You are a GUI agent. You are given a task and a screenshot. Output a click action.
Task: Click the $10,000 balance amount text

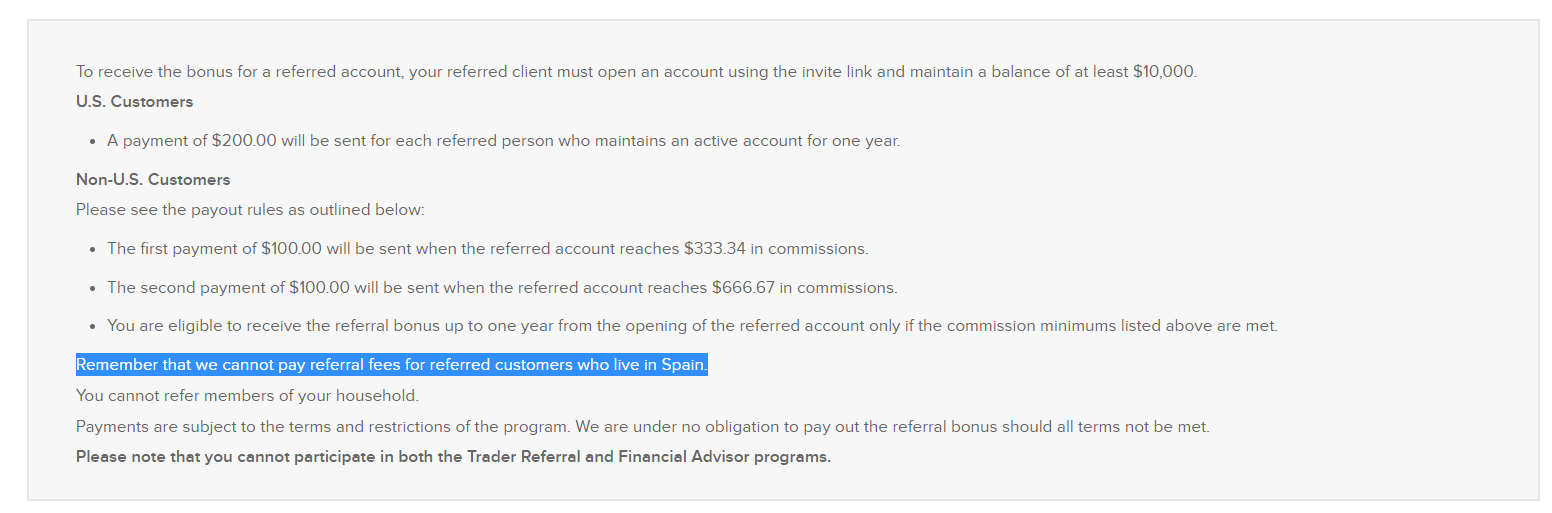click(x=1163, y=72)
